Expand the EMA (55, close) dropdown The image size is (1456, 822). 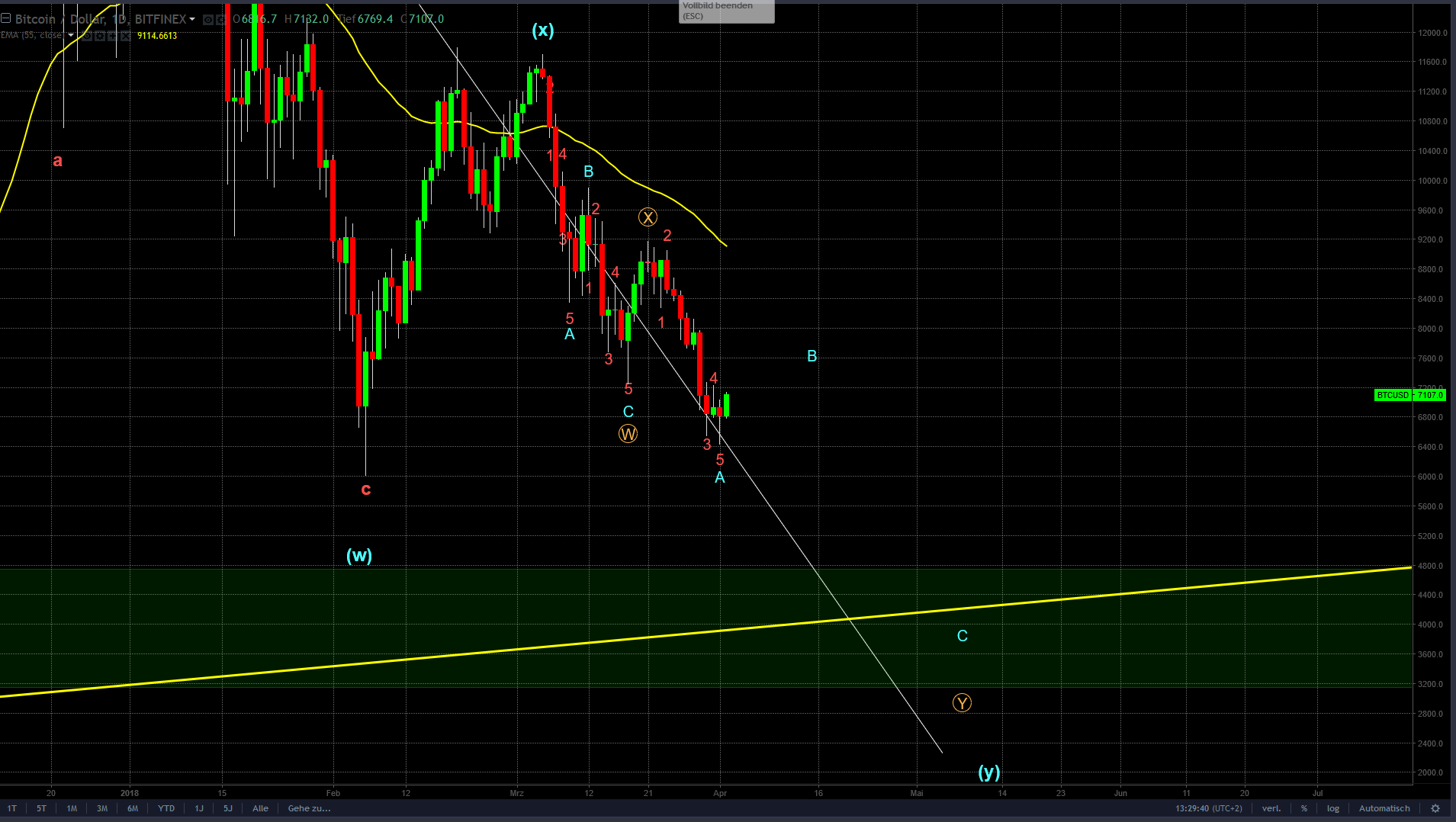(x=71, y=35)
